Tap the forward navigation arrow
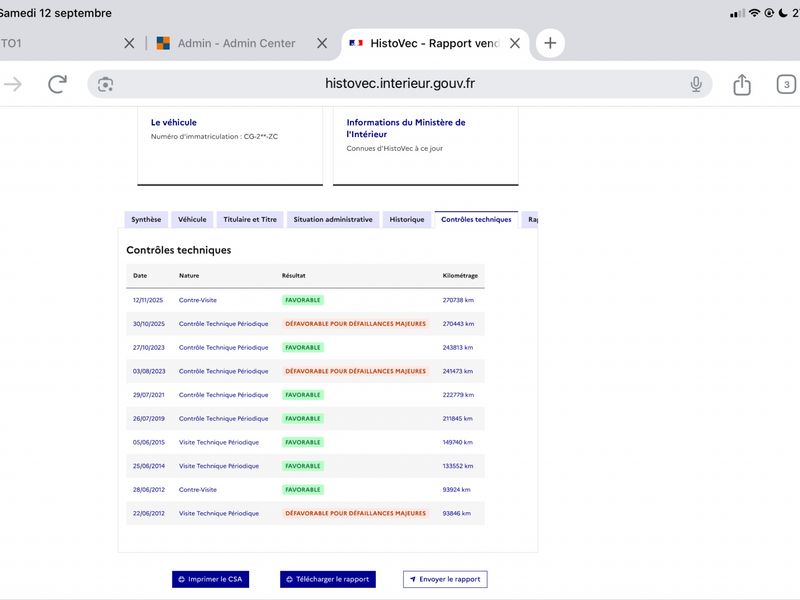 point(13,84)
